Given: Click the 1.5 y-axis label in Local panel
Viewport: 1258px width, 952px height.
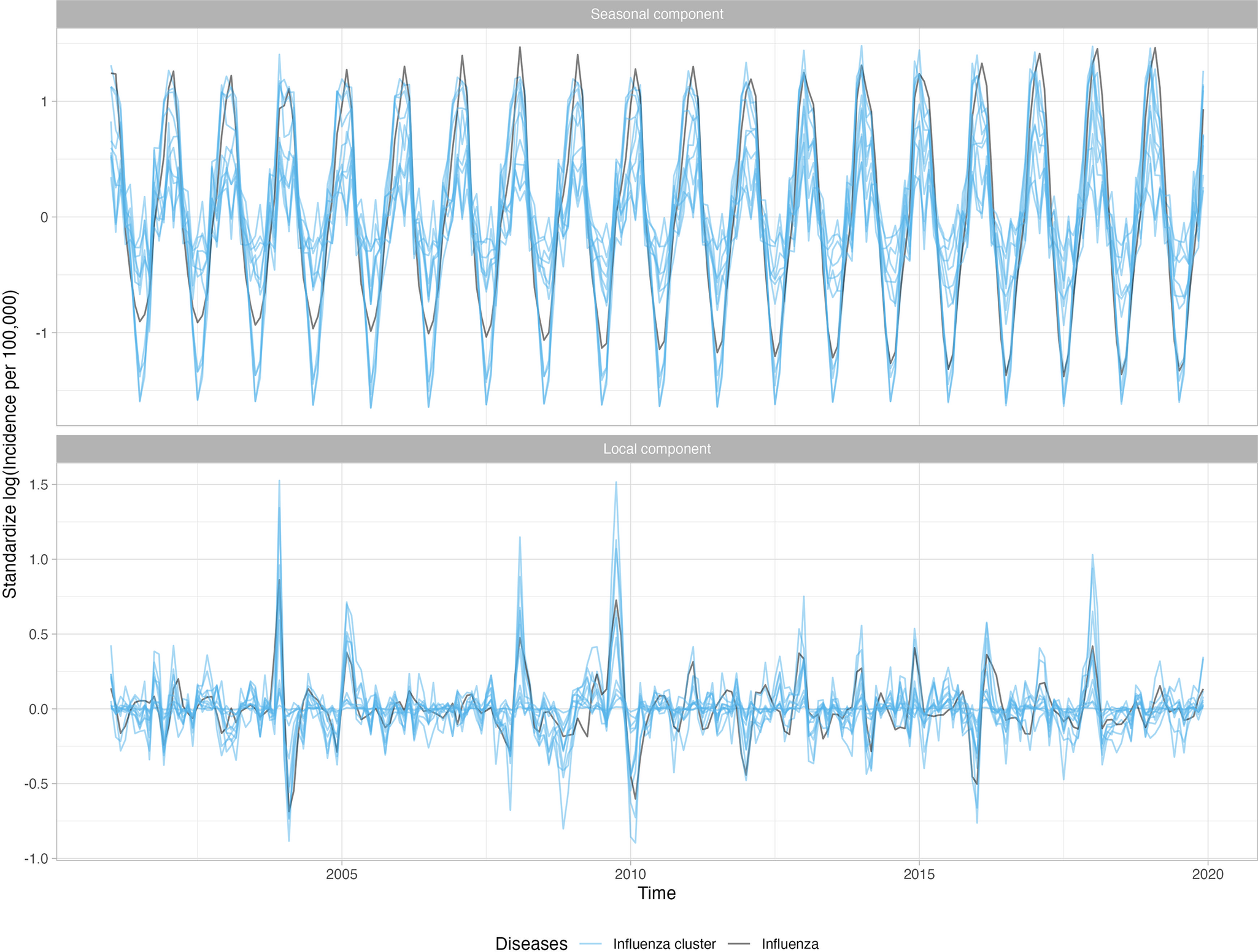Looking at the screenshot, I should tap(40, 485).
